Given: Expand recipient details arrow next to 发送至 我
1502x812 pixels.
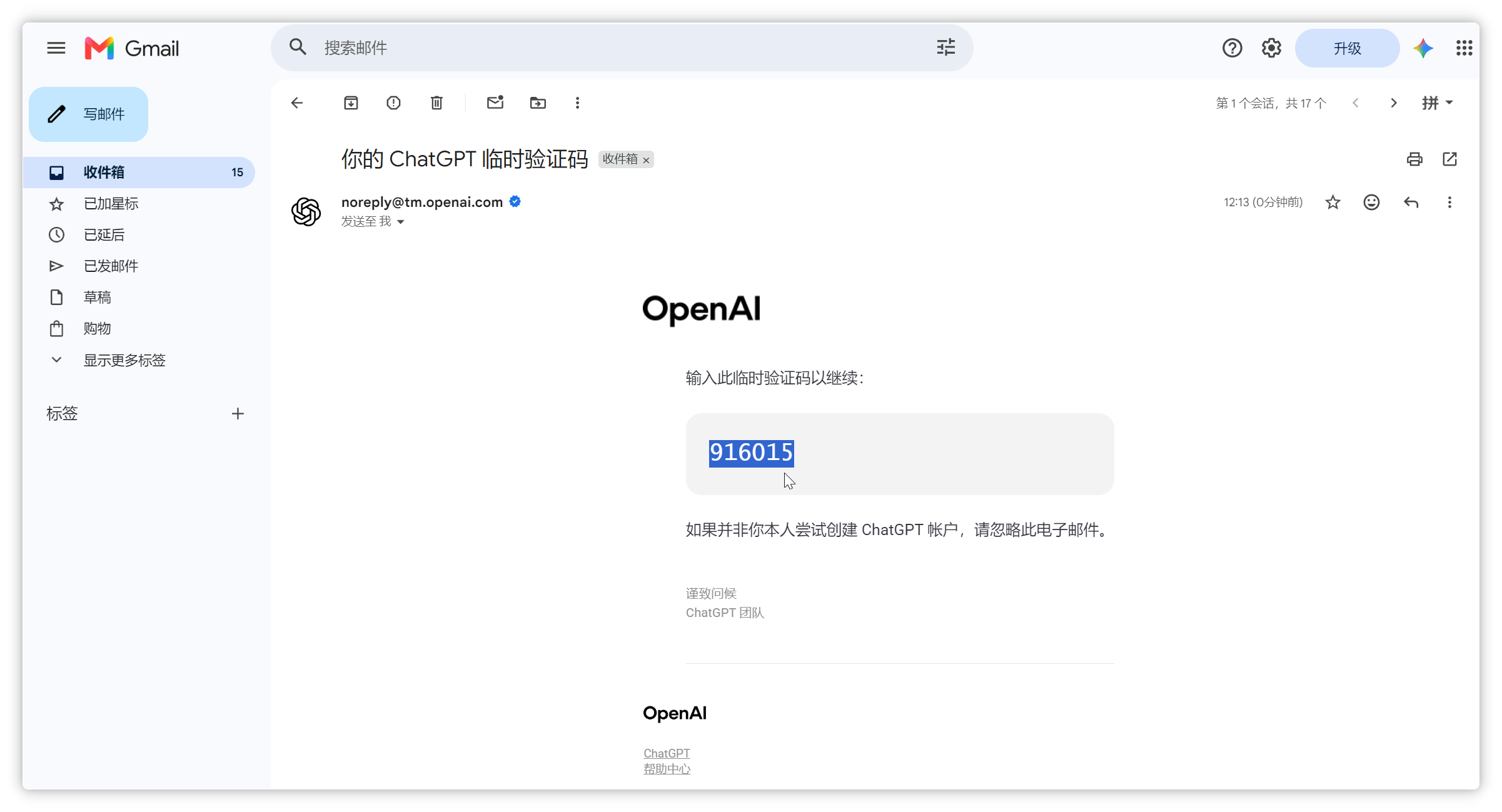Looking at the screenshot, I should (x=401, y=222).
